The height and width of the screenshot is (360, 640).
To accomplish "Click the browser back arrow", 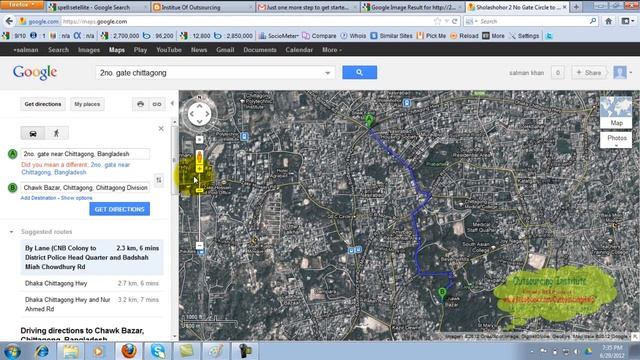I will (x=9, y=21).
